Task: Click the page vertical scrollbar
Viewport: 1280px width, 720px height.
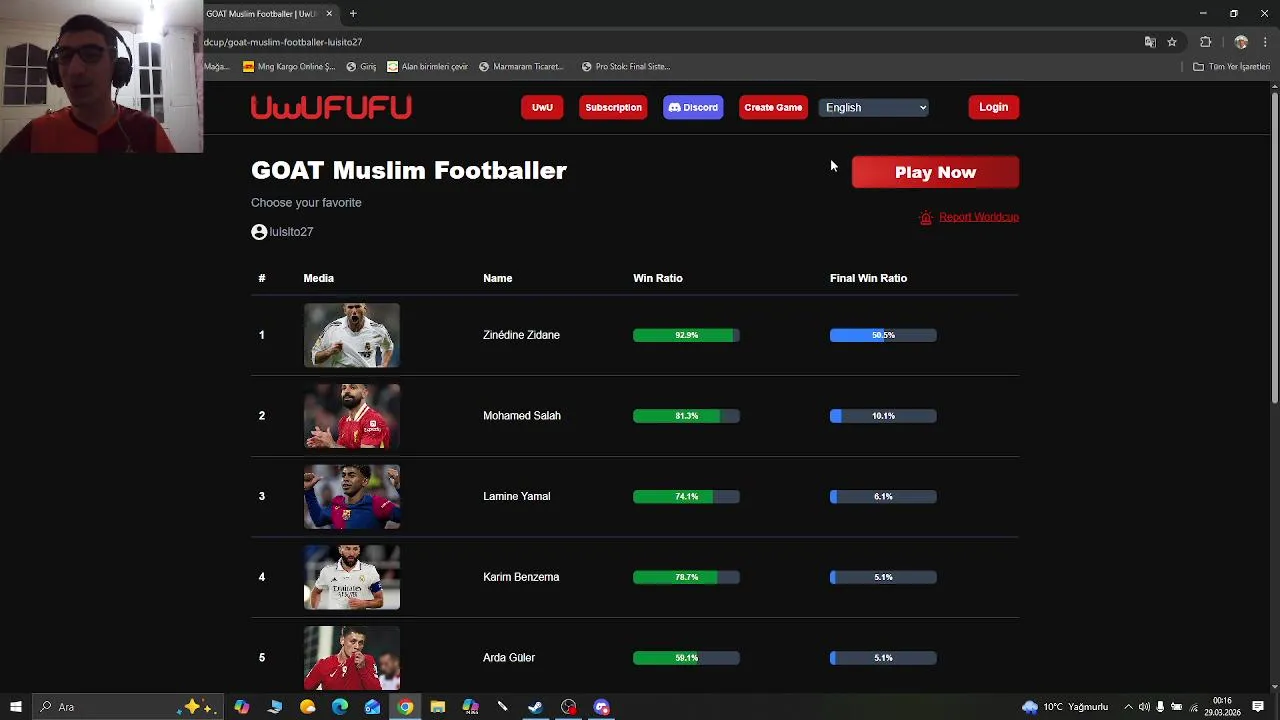Action: (x=1274, y=248)
